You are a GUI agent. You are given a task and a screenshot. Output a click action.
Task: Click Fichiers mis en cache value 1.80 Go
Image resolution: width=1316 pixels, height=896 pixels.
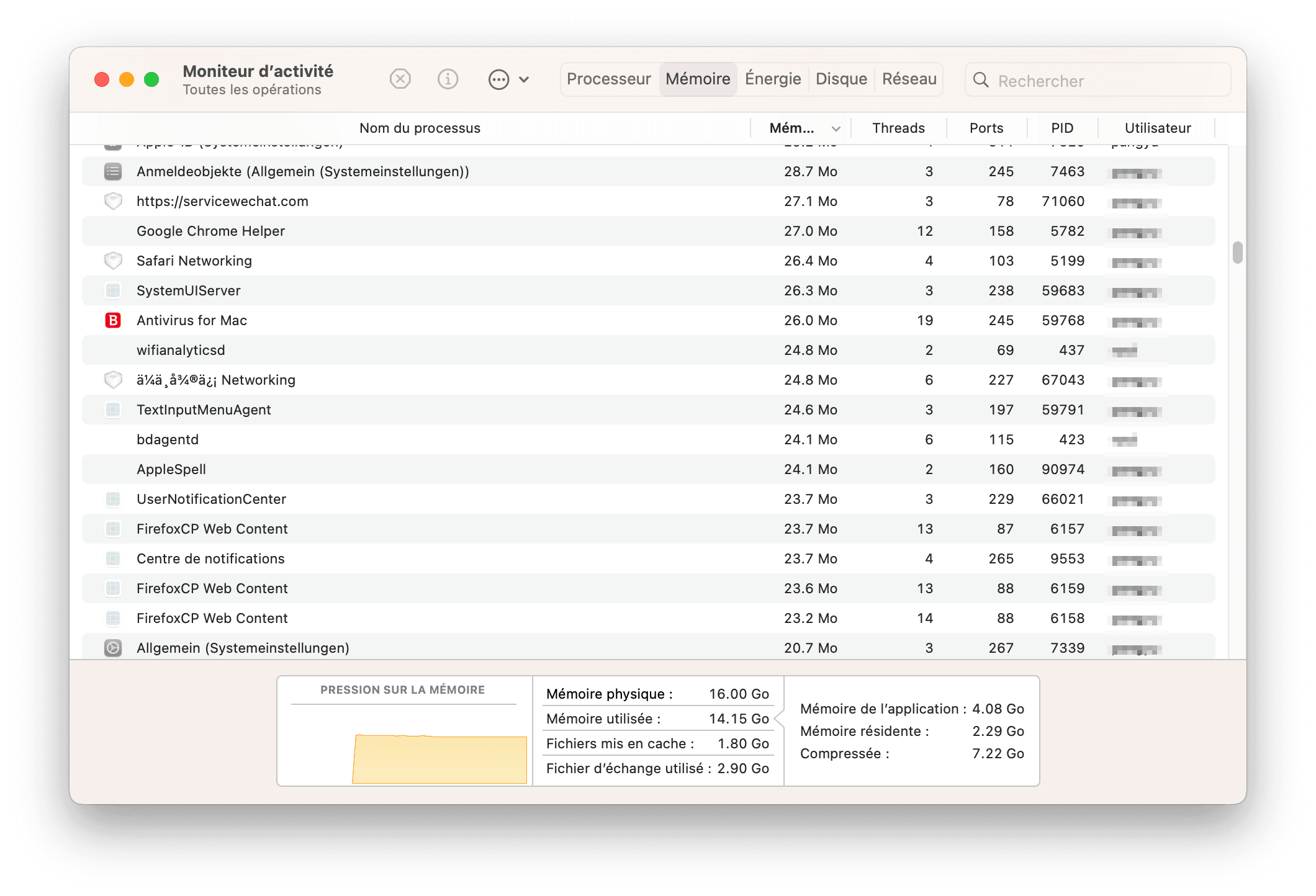click(x=743, y=743)
